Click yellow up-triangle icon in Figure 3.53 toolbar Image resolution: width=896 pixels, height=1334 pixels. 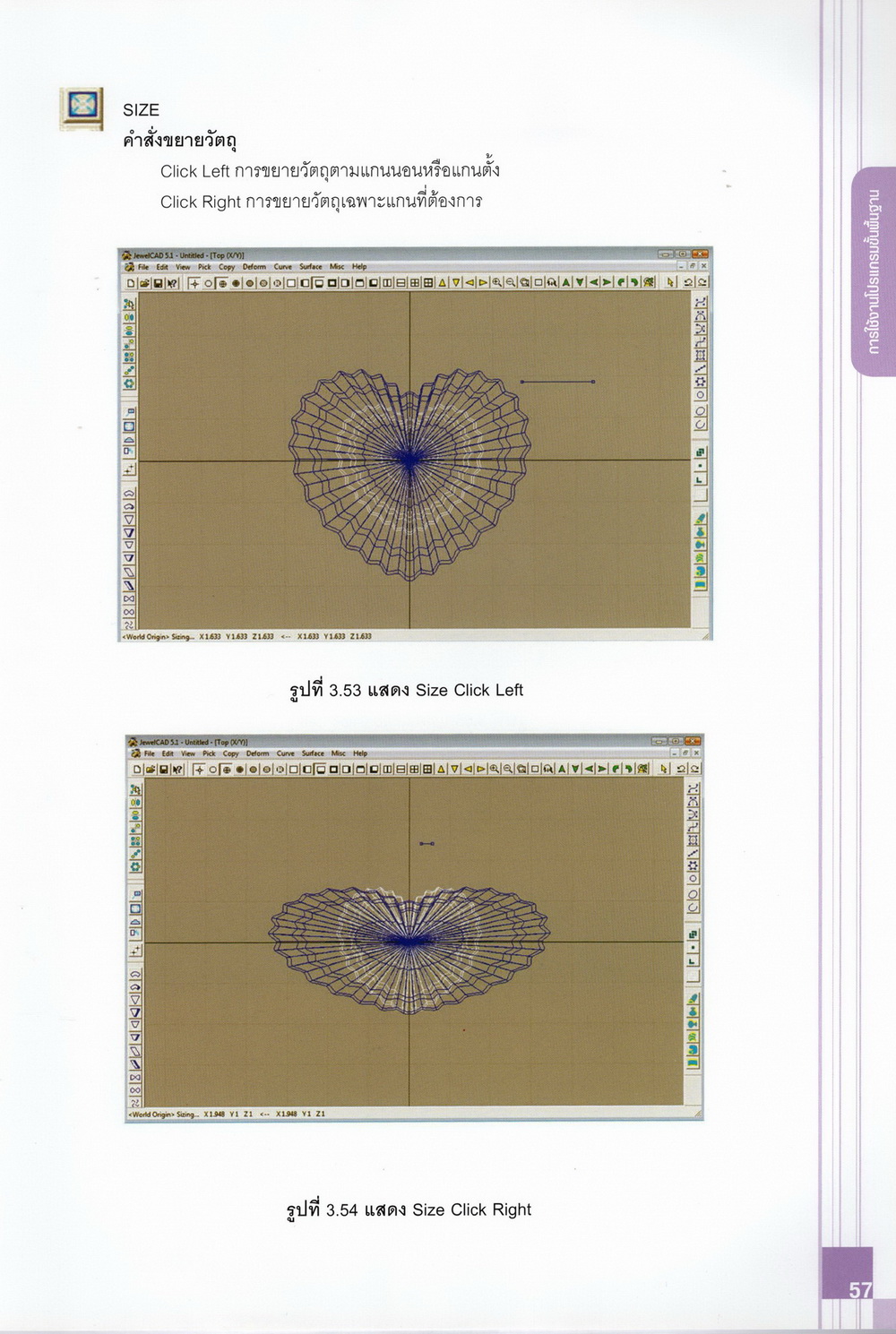pyautogui.click(x=442, y=283)
